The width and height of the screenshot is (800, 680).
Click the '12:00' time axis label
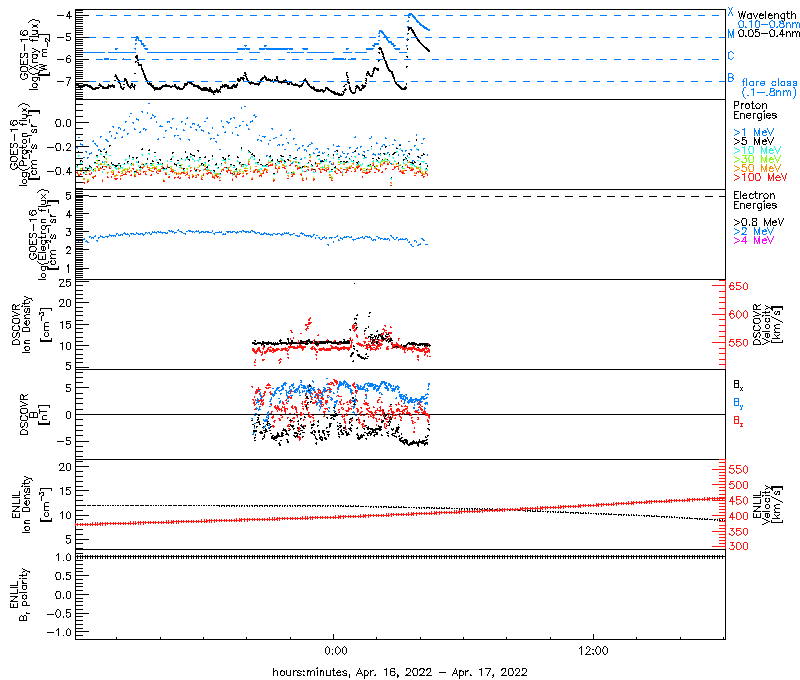click(593, 651)
